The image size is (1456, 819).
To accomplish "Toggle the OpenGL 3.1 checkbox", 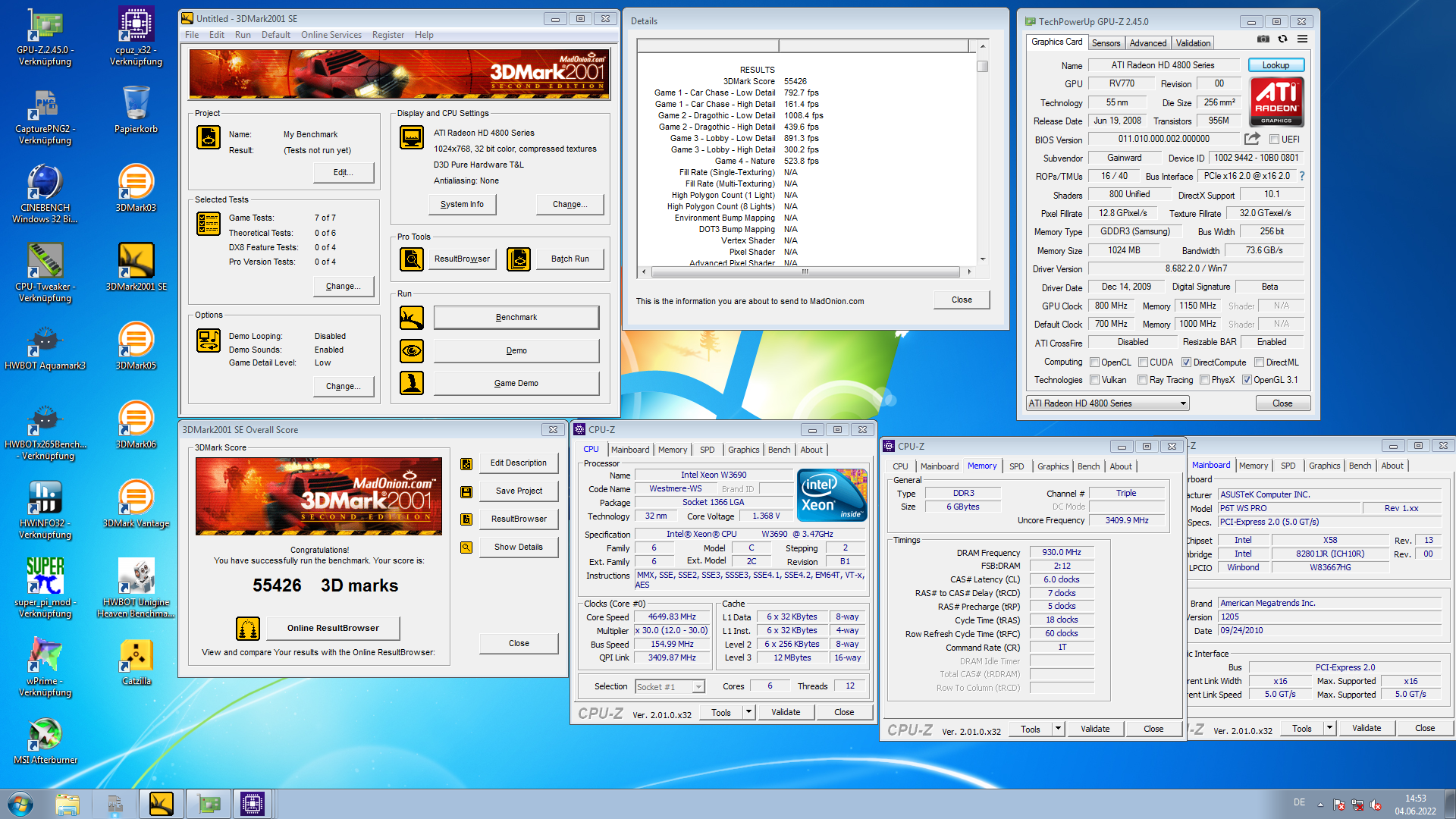I will 1247,380.
